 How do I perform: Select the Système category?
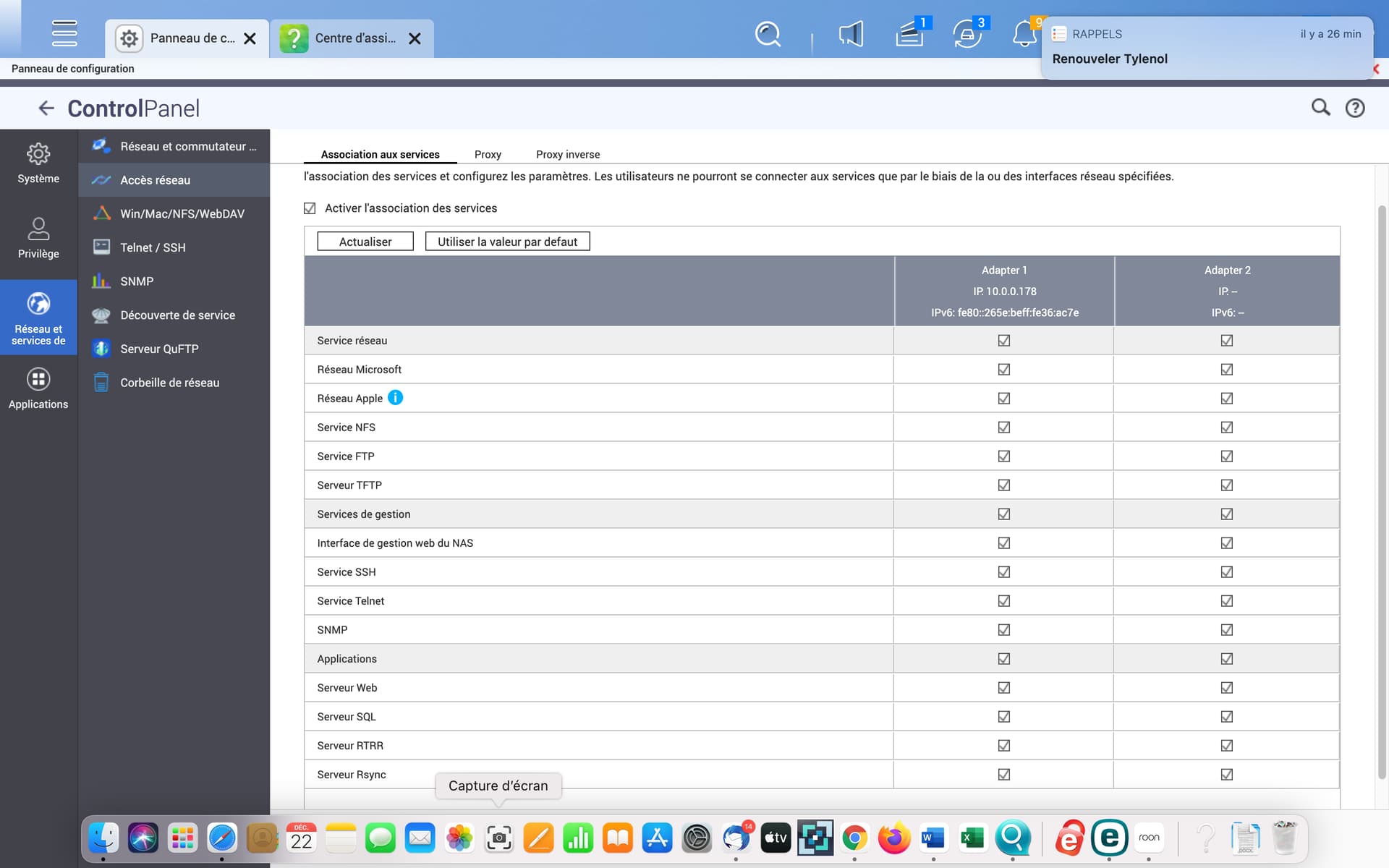pos(38,163)
